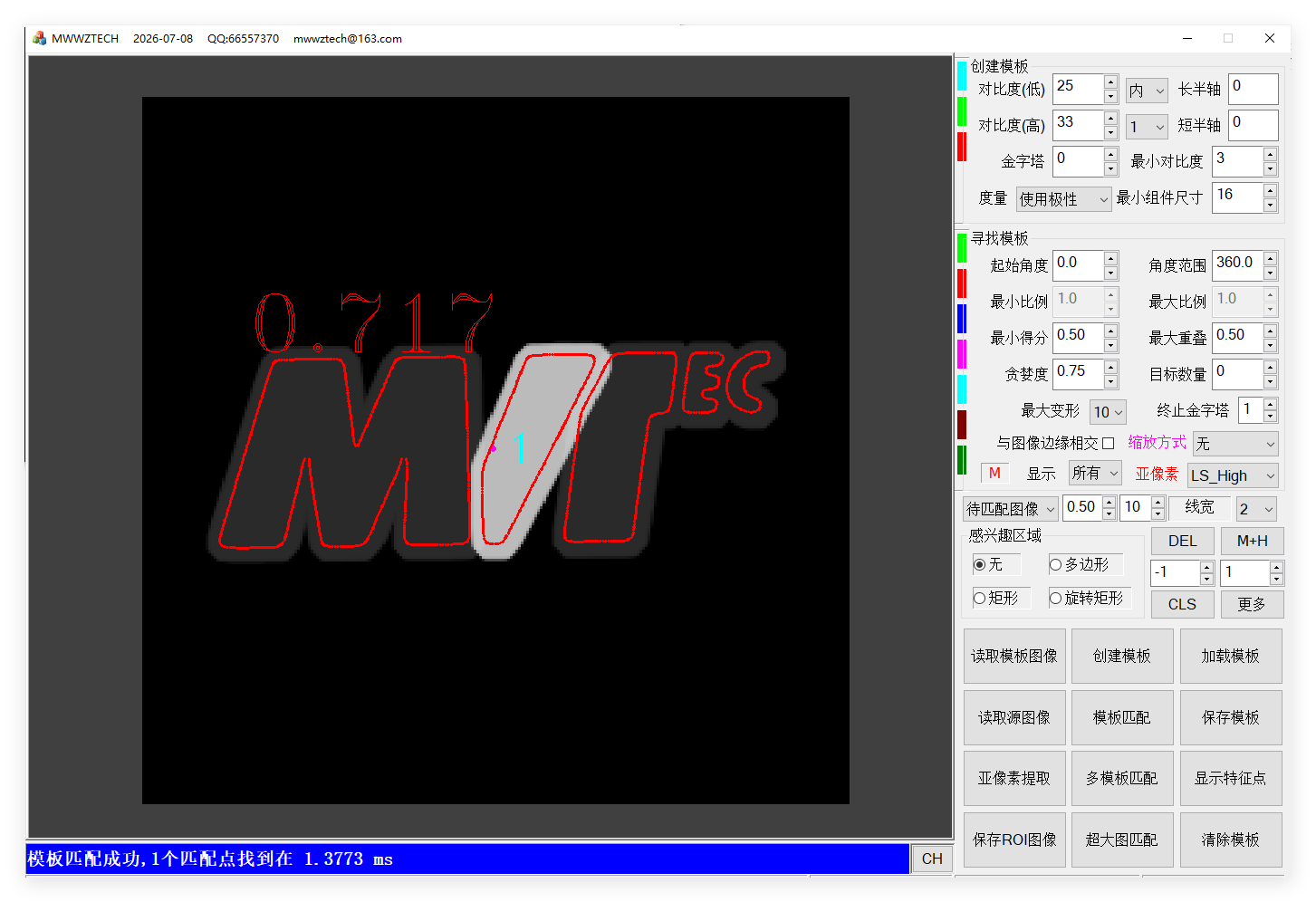Click the 创建模板 button

coord(1122,656)
